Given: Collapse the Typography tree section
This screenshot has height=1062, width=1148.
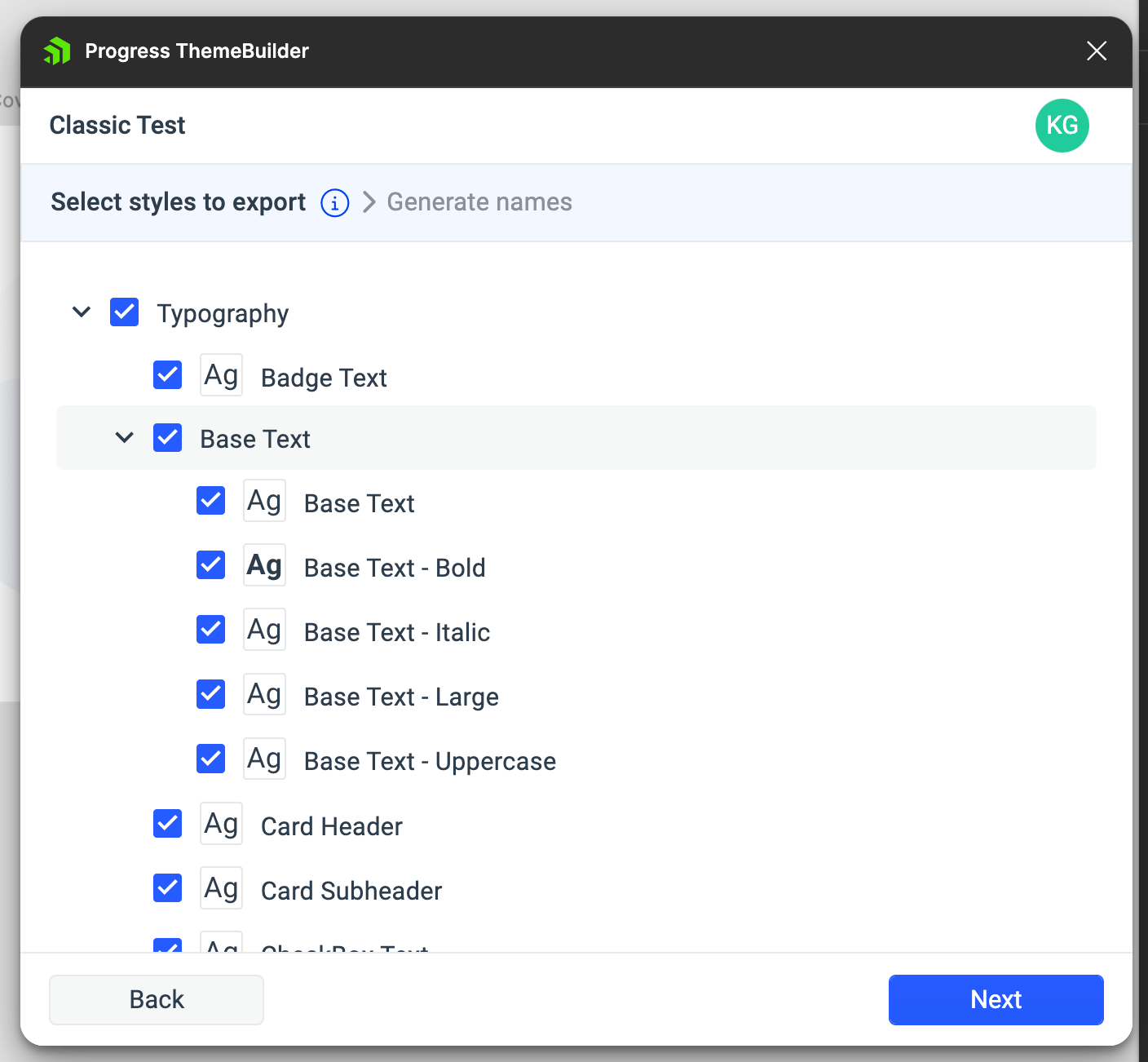Looking at the screenshot, I should (82, 312).
